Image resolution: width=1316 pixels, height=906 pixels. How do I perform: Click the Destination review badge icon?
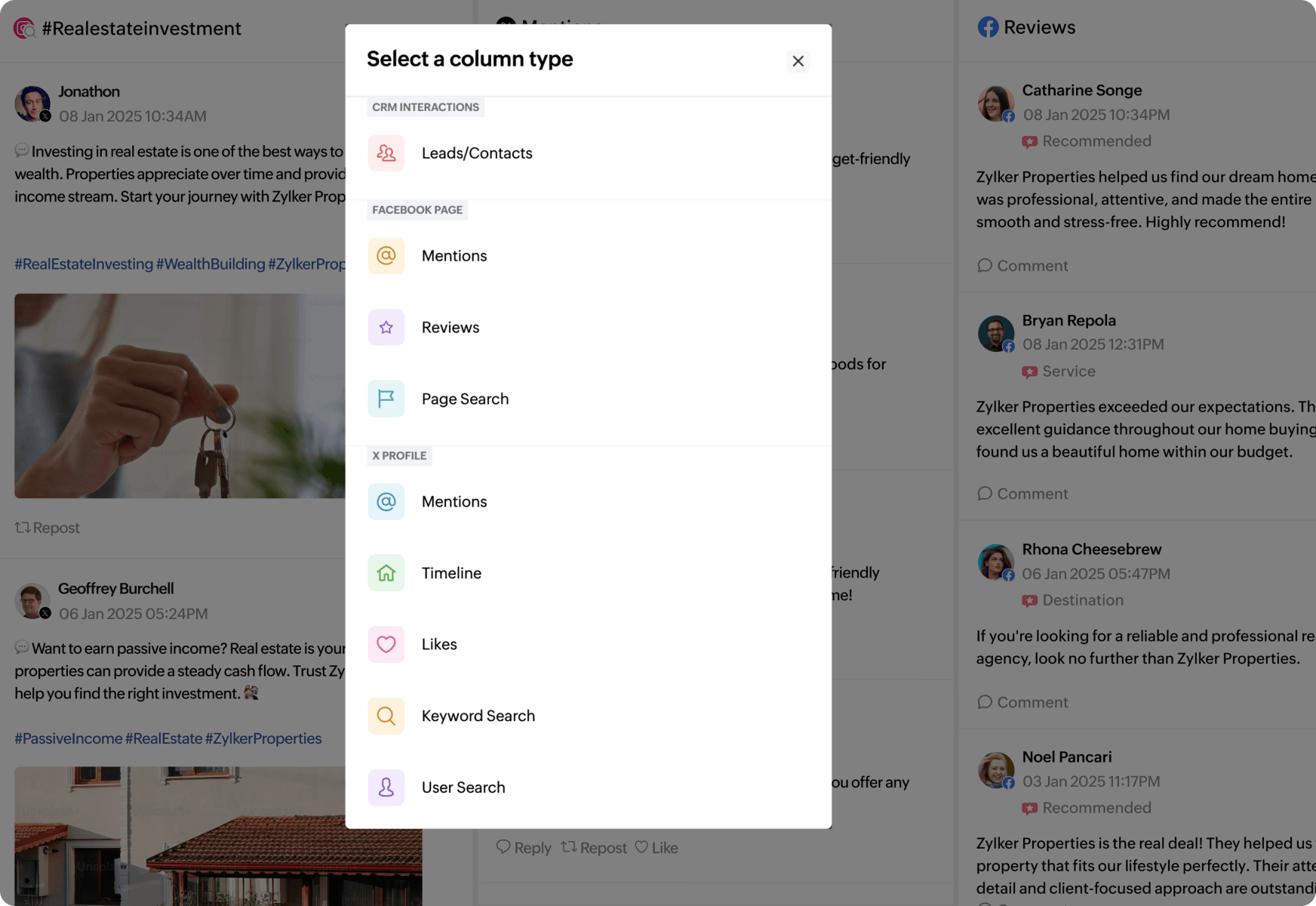[1029, 601]
